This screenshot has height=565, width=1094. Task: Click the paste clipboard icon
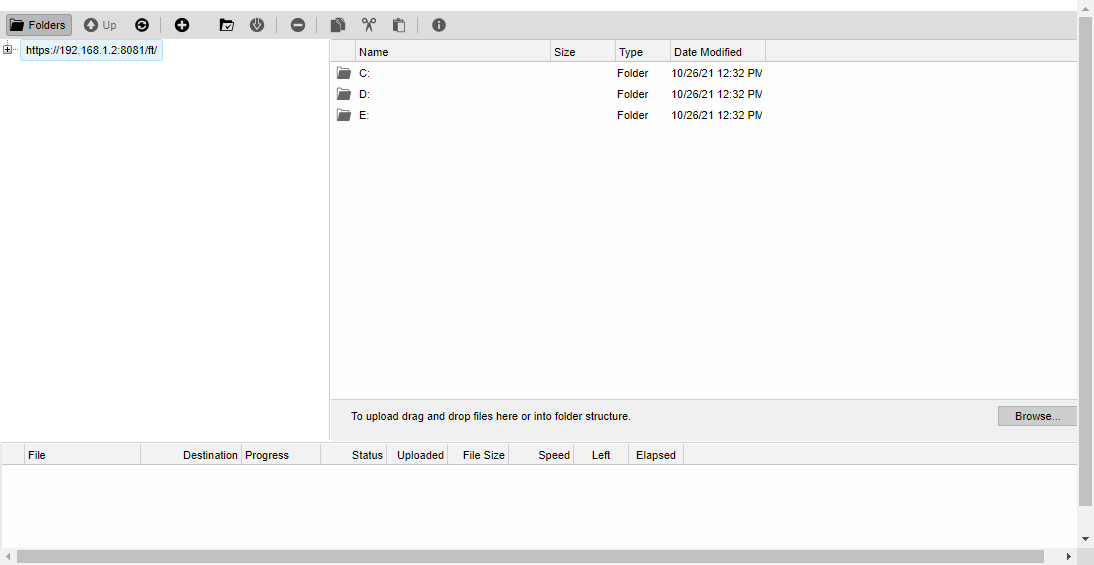(399, 25)
